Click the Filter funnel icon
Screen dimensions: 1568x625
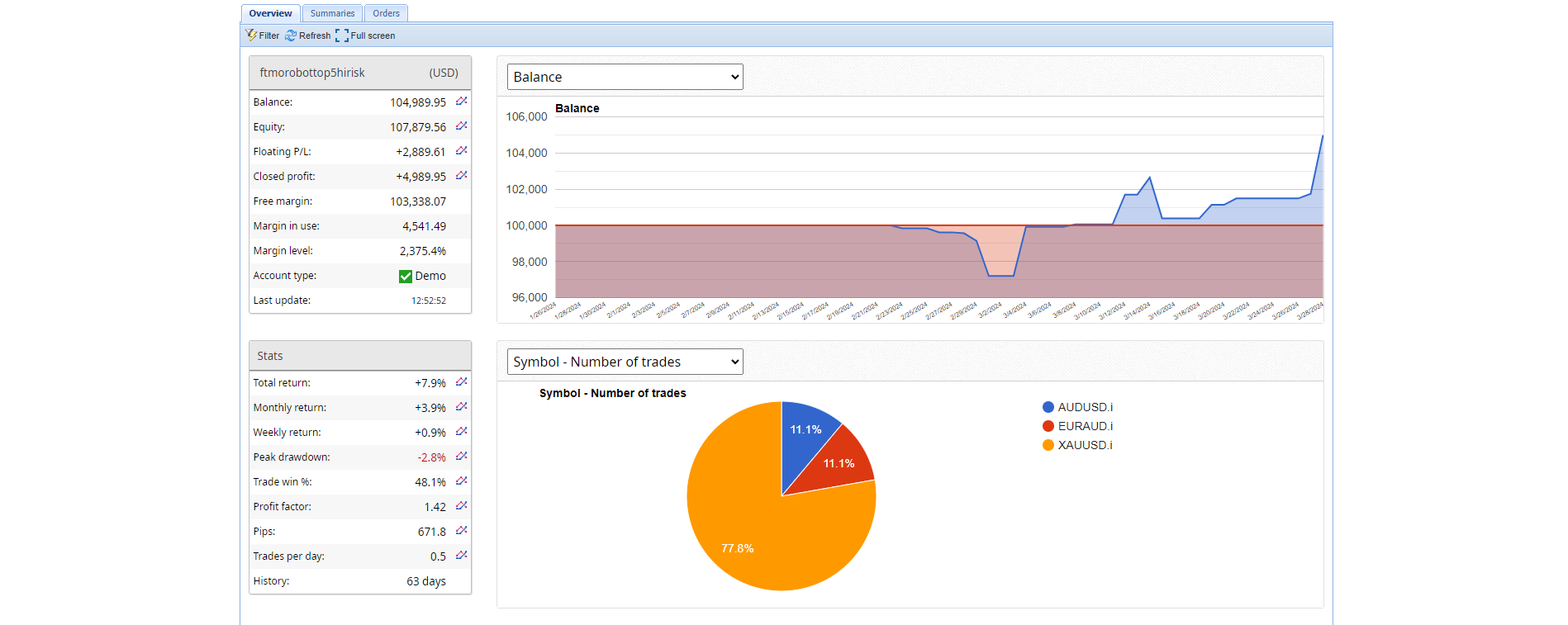[x=251, y=36]
